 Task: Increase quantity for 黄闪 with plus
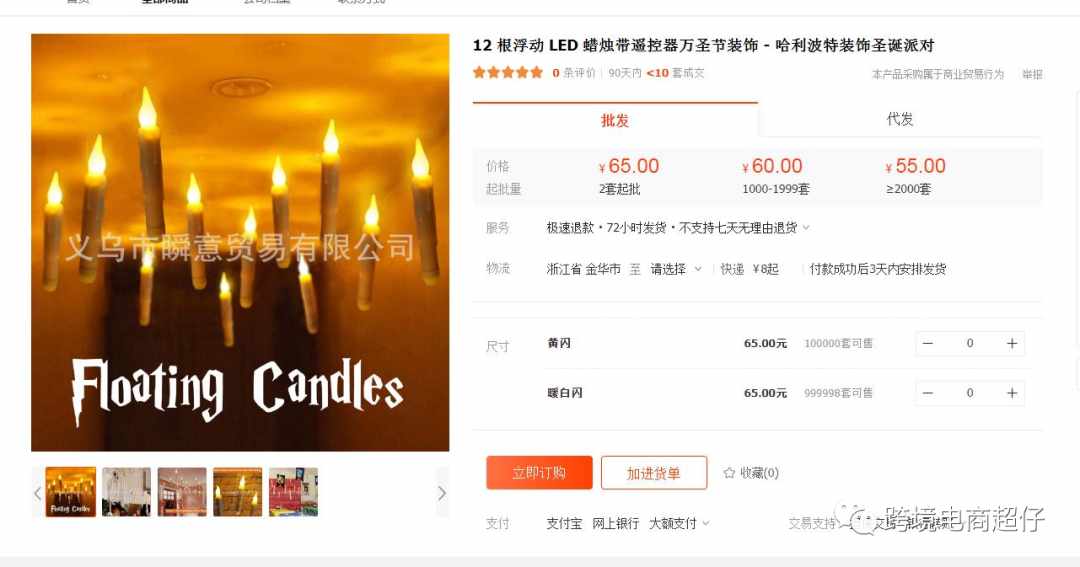pos(1012,343)
